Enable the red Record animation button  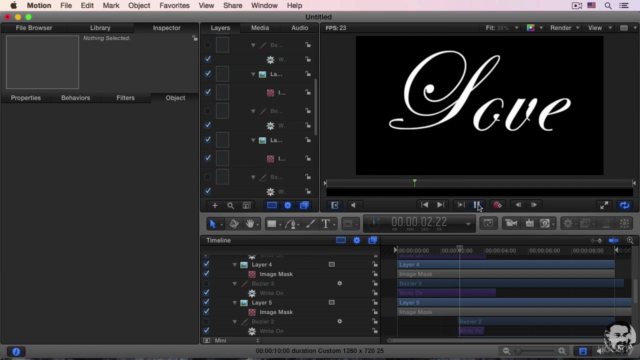click(x=497, y=205)
